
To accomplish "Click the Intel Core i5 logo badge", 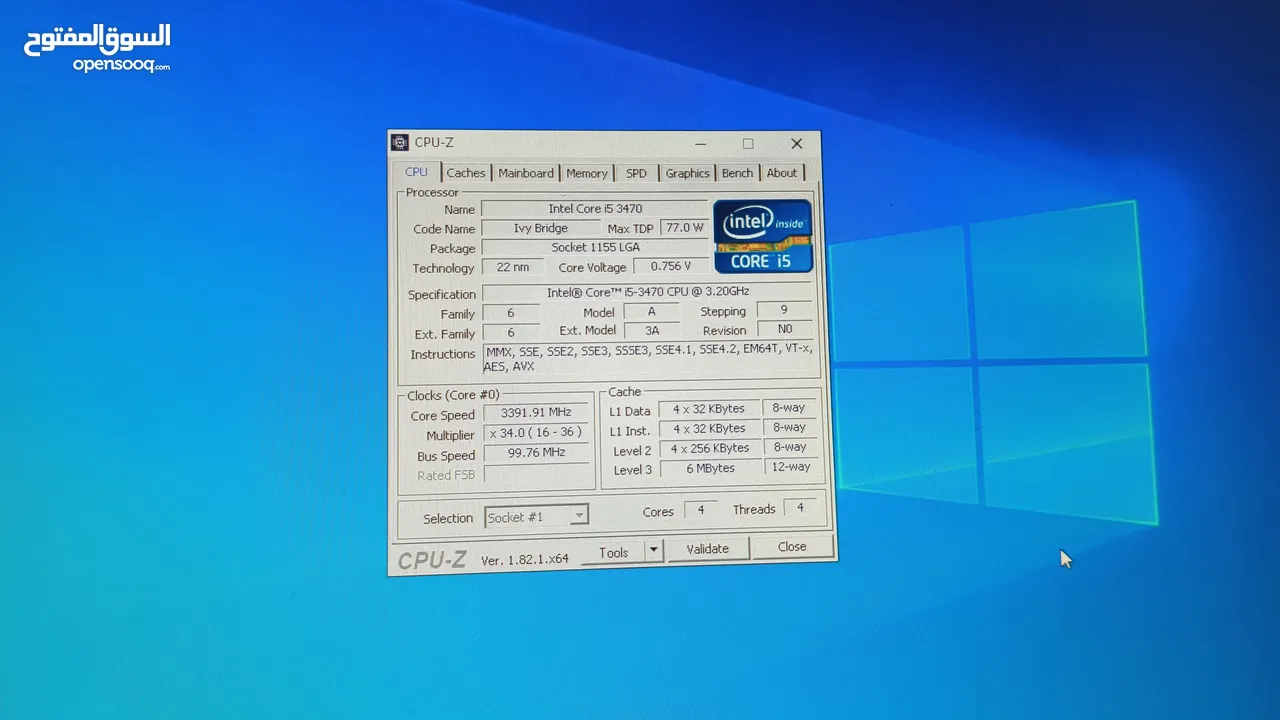I will pos(762,237).
